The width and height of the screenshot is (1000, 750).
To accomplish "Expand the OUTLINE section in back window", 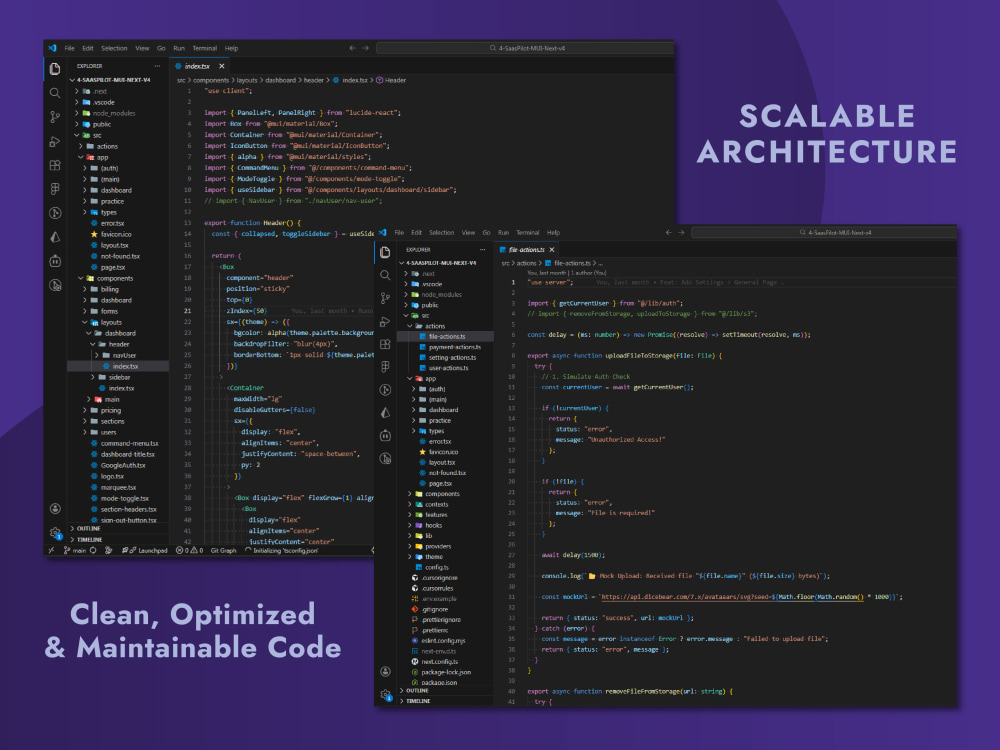I will pos(87,528).
